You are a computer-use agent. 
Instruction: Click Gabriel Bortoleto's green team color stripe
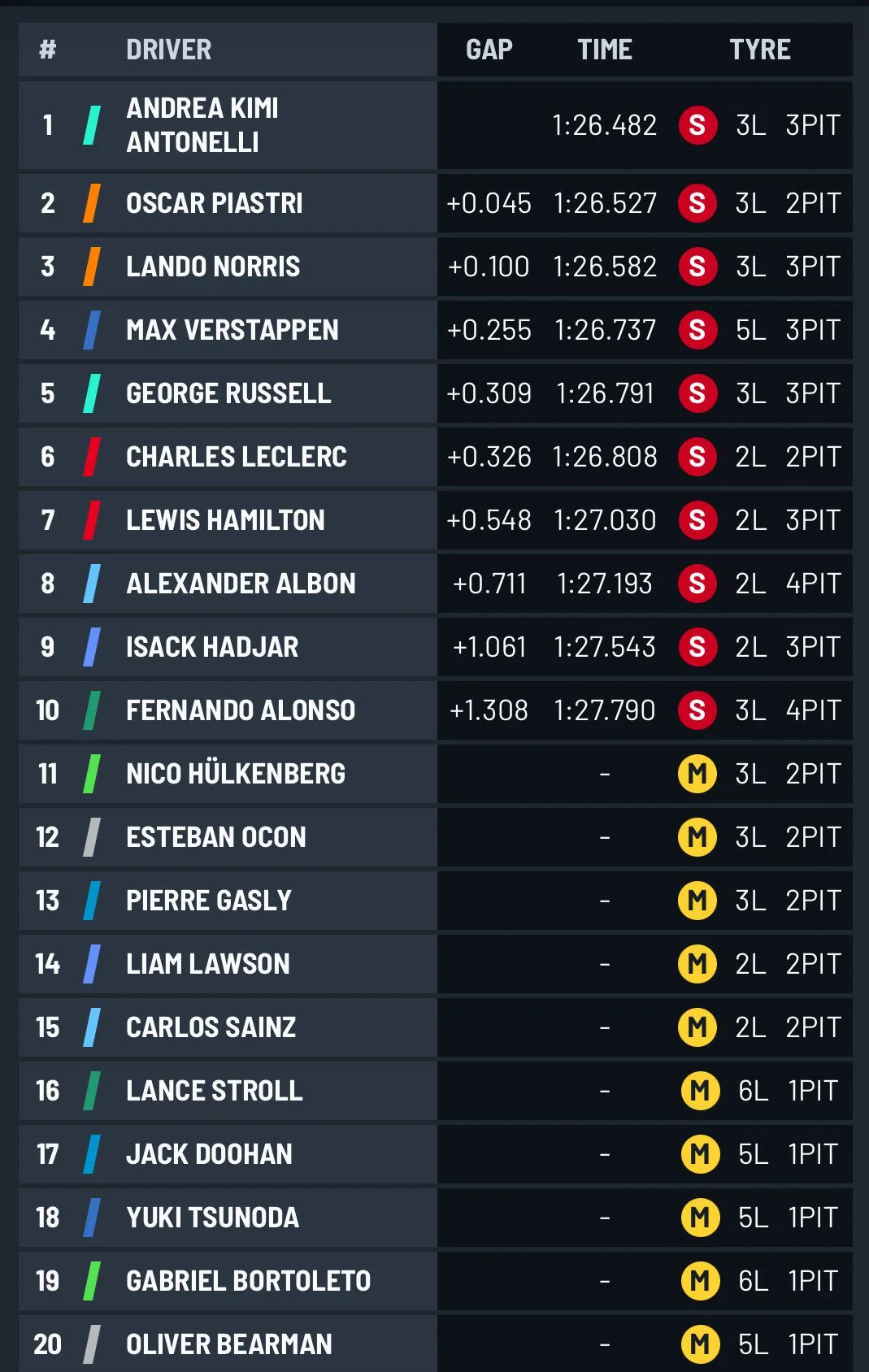(x=92, y=1281)
